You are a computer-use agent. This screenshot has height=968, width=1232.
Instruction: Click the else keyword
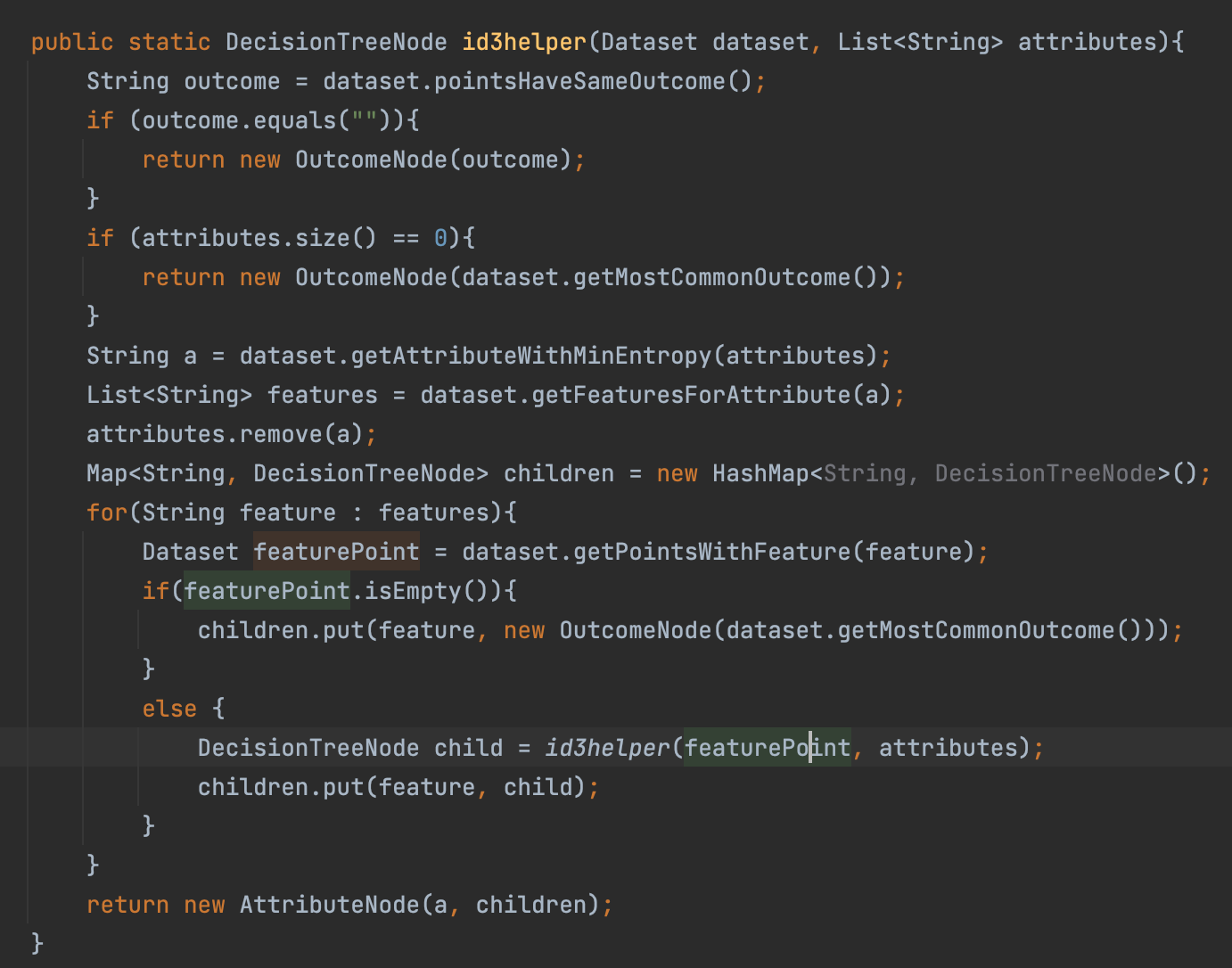pyautogui.click(x=169, y=709)
